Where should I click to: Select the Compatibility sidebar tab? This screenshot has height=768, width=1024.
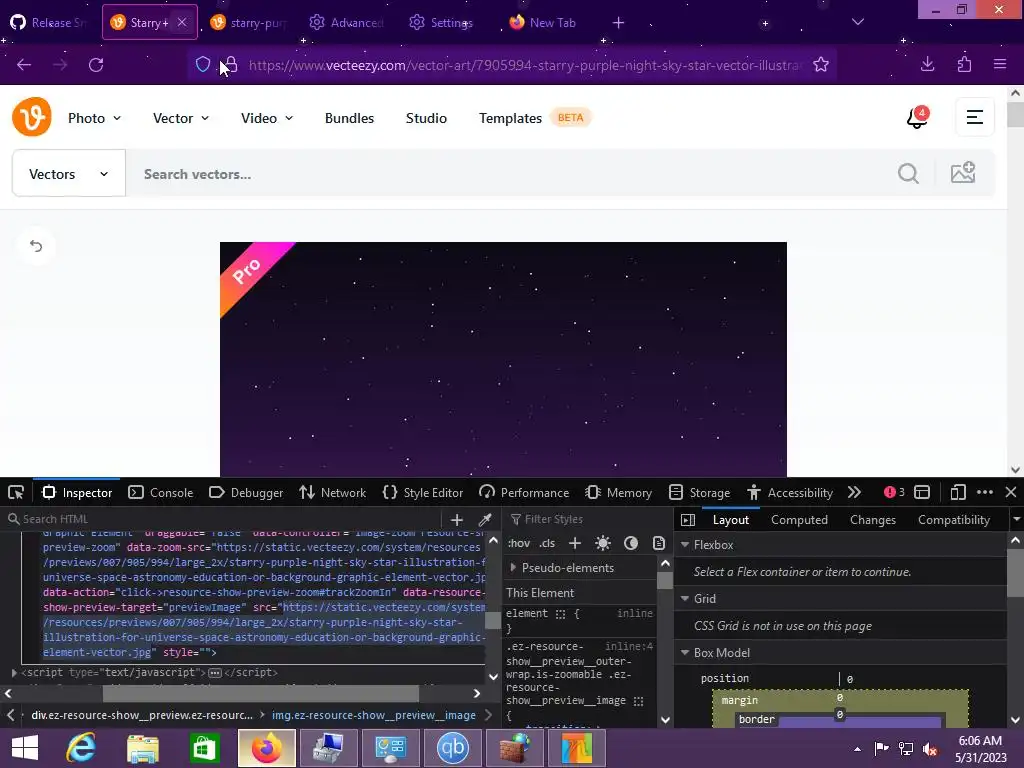click(x=954, y=520)
